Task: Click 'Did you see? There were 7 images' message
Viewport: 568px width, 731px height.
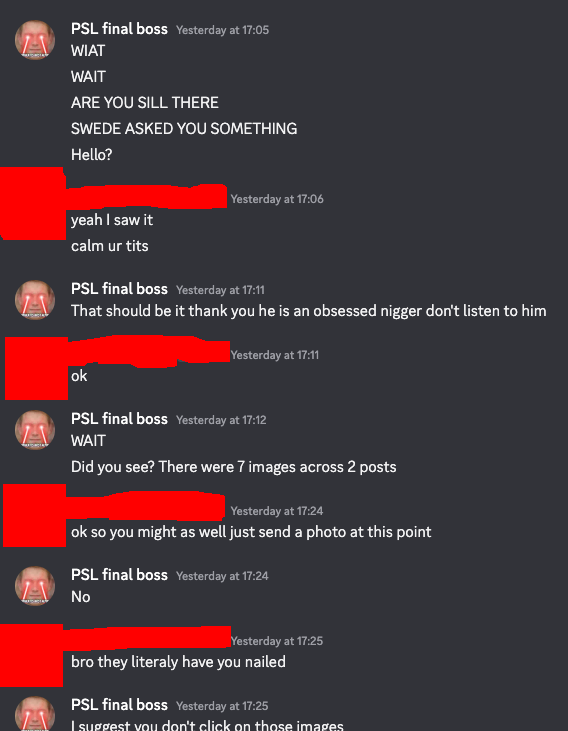Action: (234, 467)
